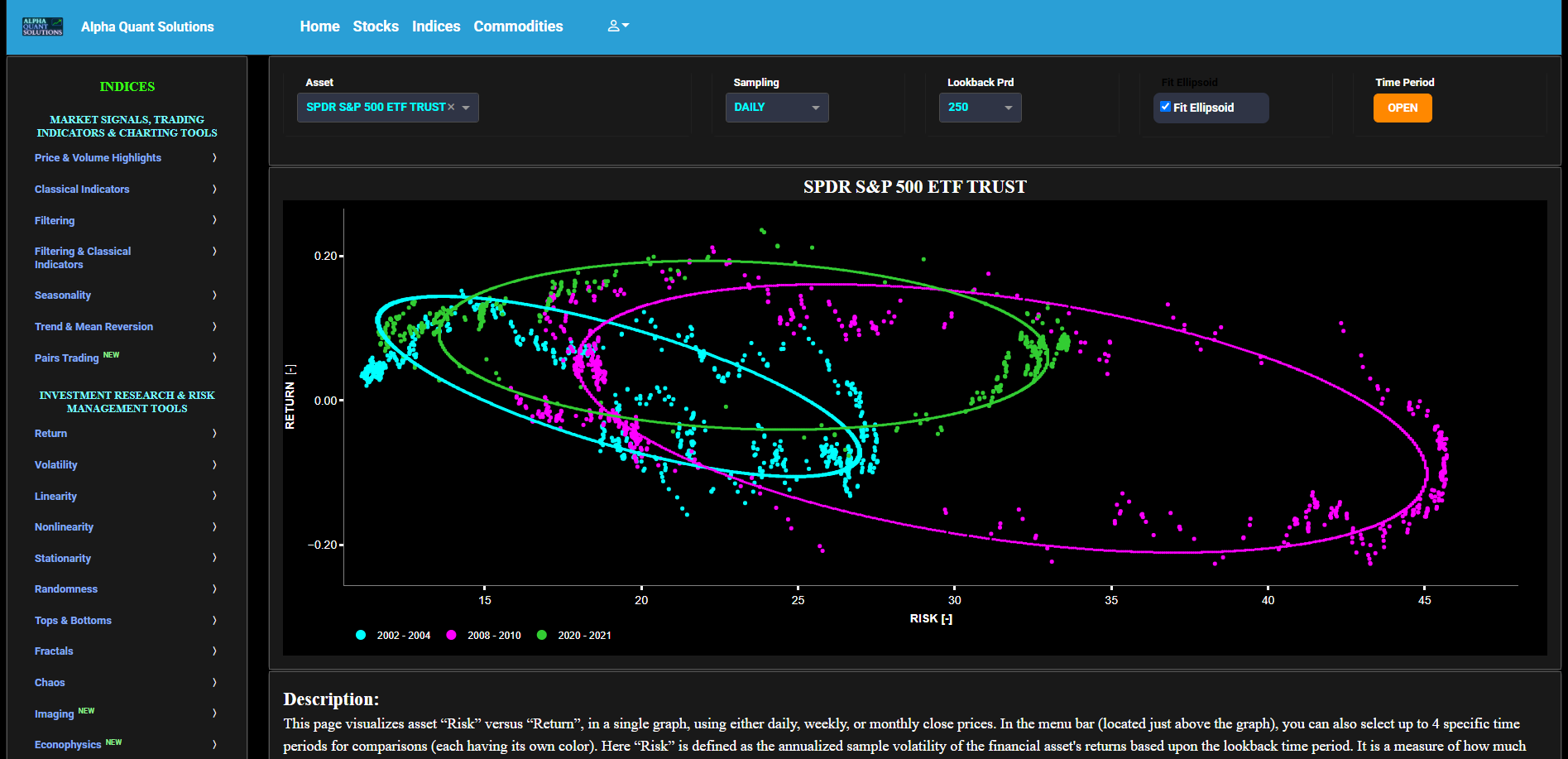Screen dimensions: 1568x759
Task: Open the Pairs Trading section
Action: (127, 358)
